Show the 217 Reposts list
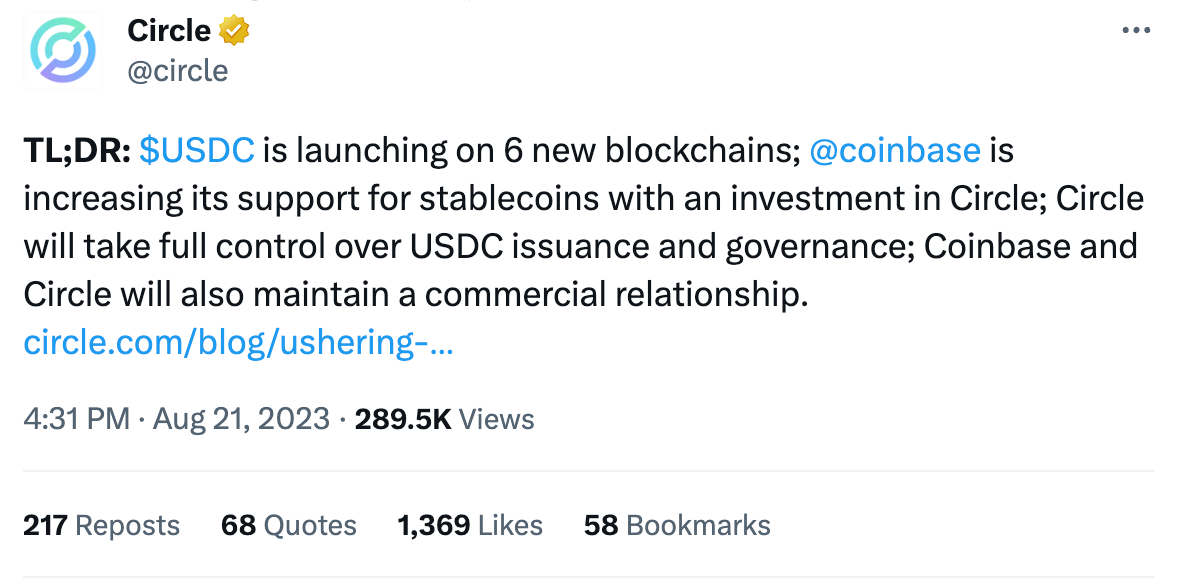1184x578 pixels. (x=101, y=525)
